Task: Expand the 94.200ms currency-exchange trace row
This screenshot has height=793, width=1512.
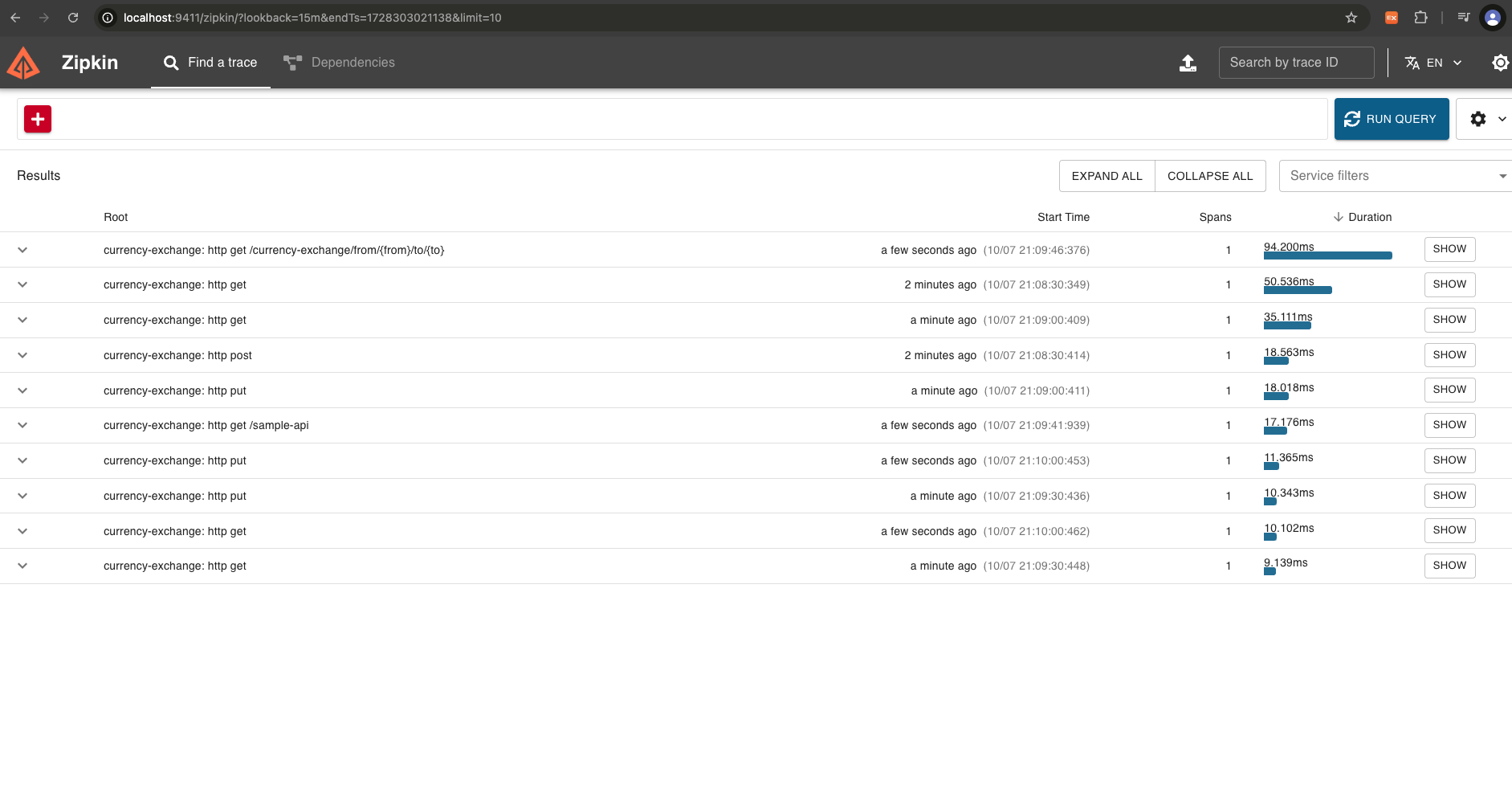Action: (x=22, y=250)
